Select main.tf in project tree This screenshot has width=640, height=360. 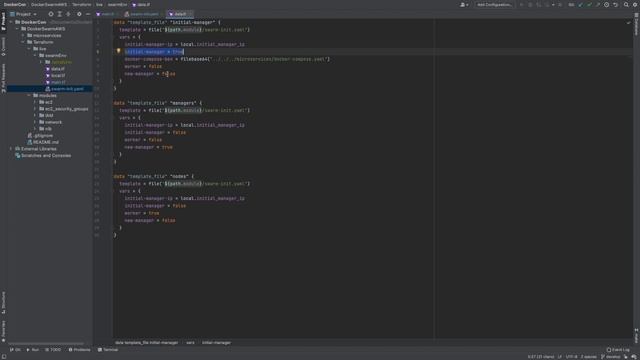[x=55, y=82]
